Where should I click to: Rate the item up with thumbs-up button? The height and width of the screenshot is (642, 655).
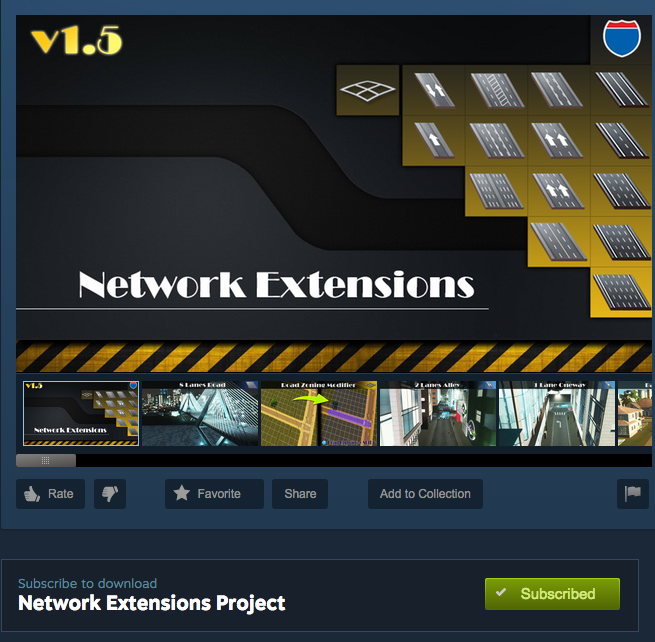[50, 494]
